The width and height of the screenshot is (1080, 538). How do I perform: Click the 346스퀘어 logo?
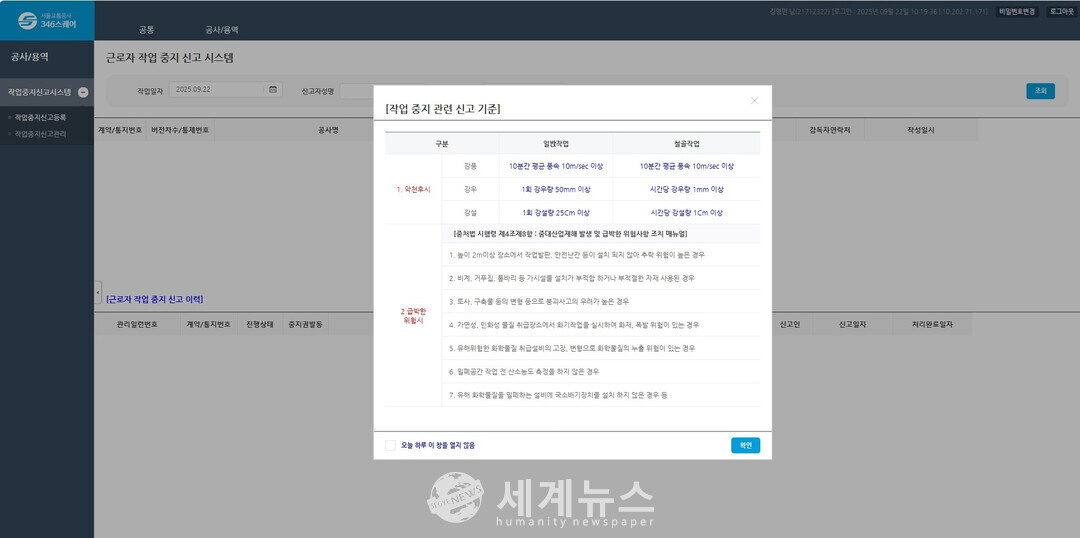[46, 20]
